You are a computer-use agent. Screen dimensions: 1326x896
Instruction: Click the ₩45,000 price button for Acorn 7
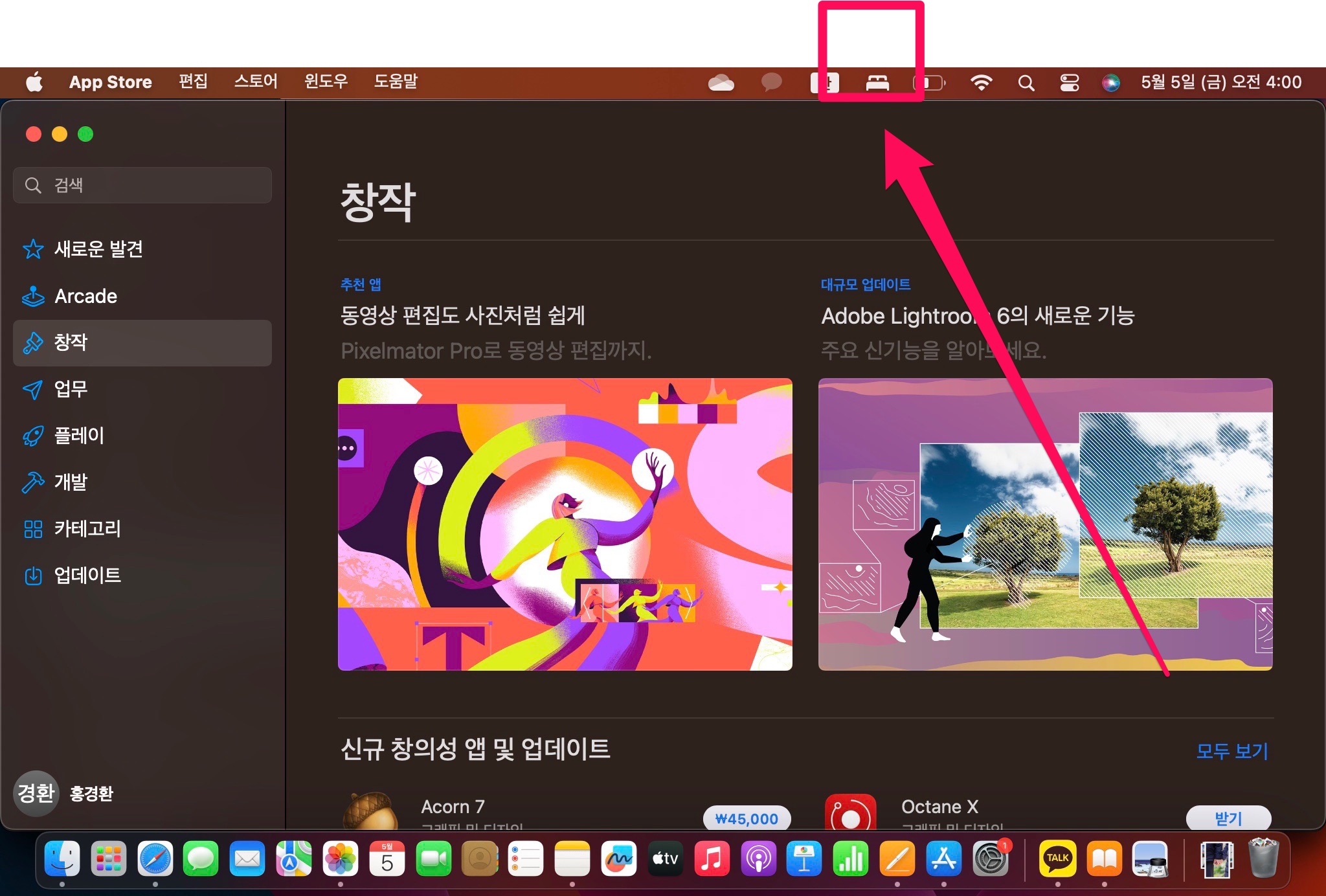tap(747, 818)
